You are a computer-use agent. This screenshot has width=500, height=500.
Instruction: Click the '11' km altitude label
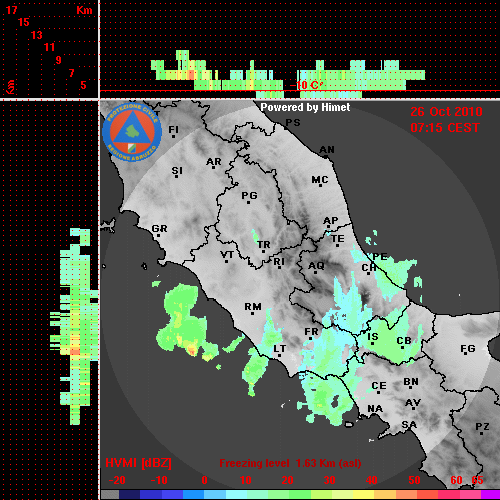coord(49,47)
